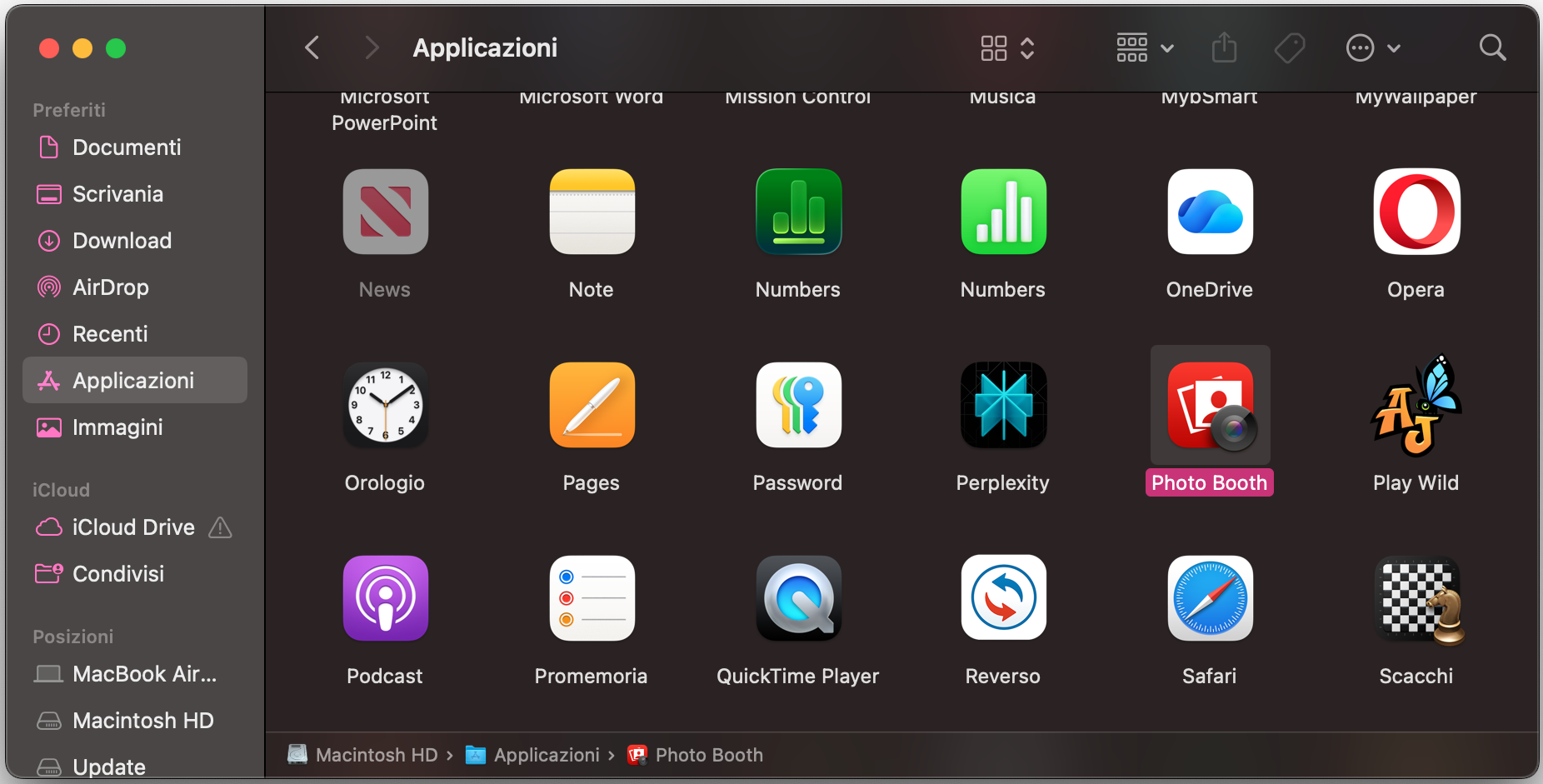The image size is (1543, 784).
Task: Click the iCloud Drive warning triangle
Action: pyautogui.click(x=220, y=527)
